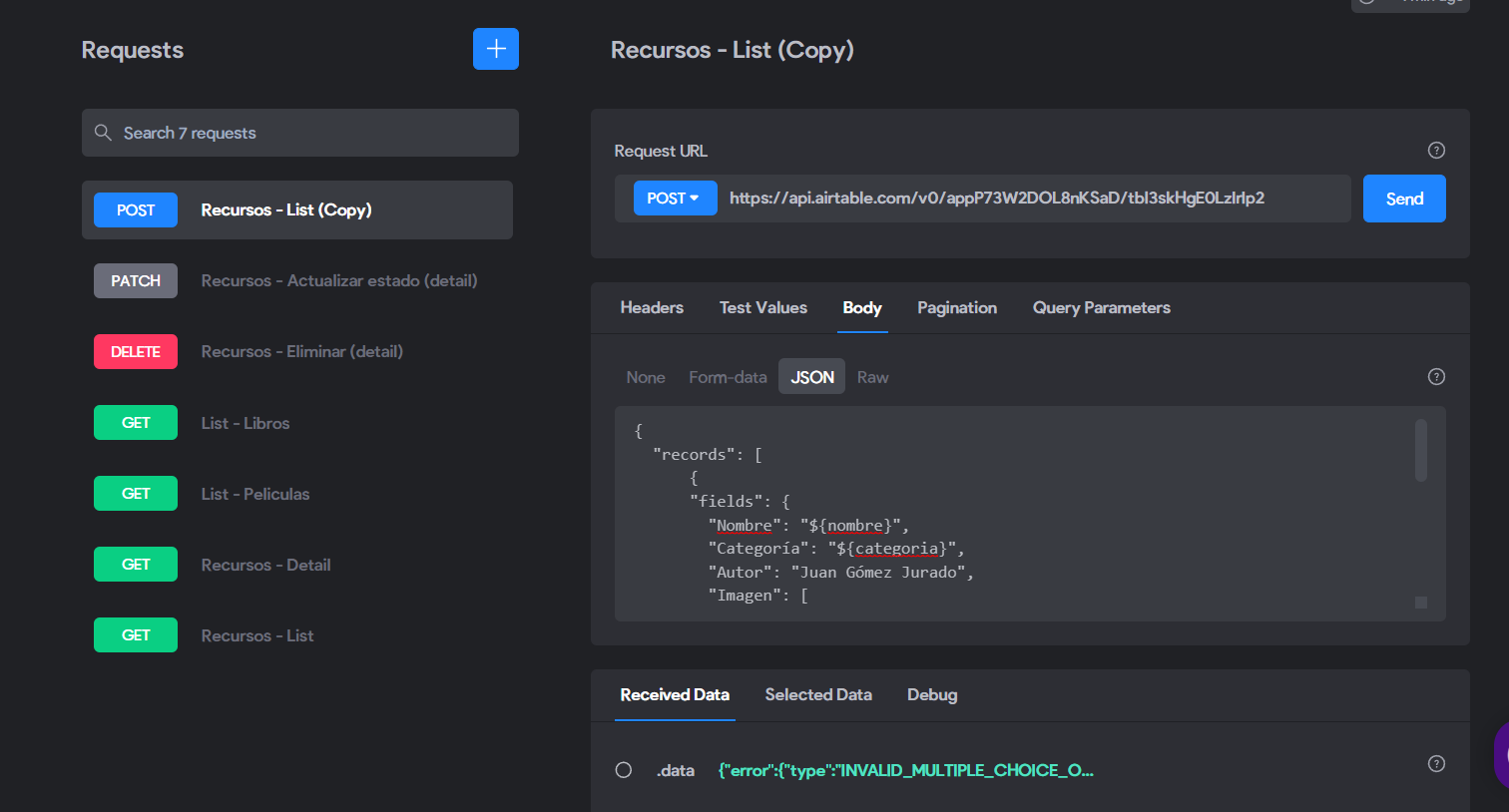The height and width of the screenshot is (812, 1509).
Task: Click the "Categoría" line in JSON editor
Action: pyautogui.click(x=836, y=548)
